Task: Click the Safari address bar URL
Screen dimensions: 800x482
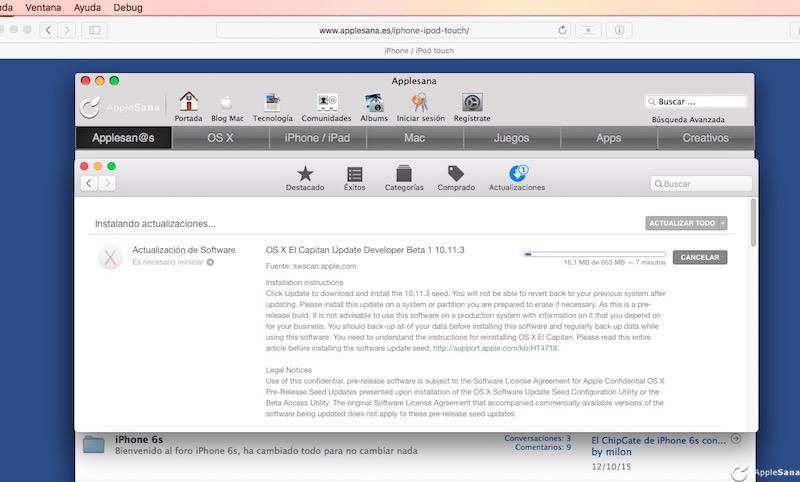Action: click(x=394, y=31)
